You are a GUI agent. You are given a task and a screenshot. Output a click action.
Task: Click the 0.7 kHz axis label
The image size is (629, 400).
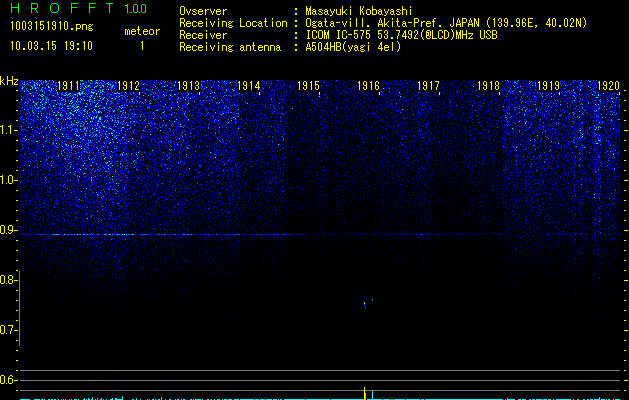[8, 330]
